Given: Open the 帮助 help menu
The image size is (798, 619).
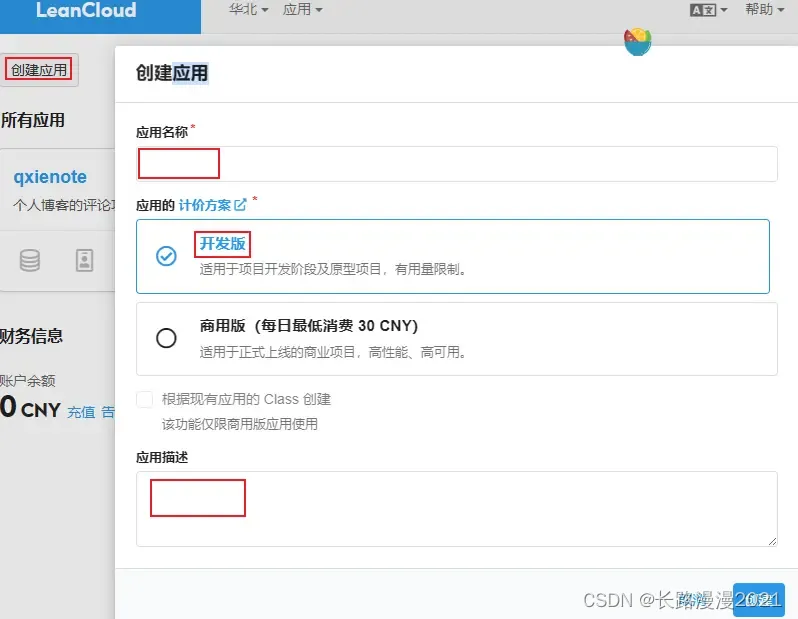Looking at the screenshot, I should [764, 9].
